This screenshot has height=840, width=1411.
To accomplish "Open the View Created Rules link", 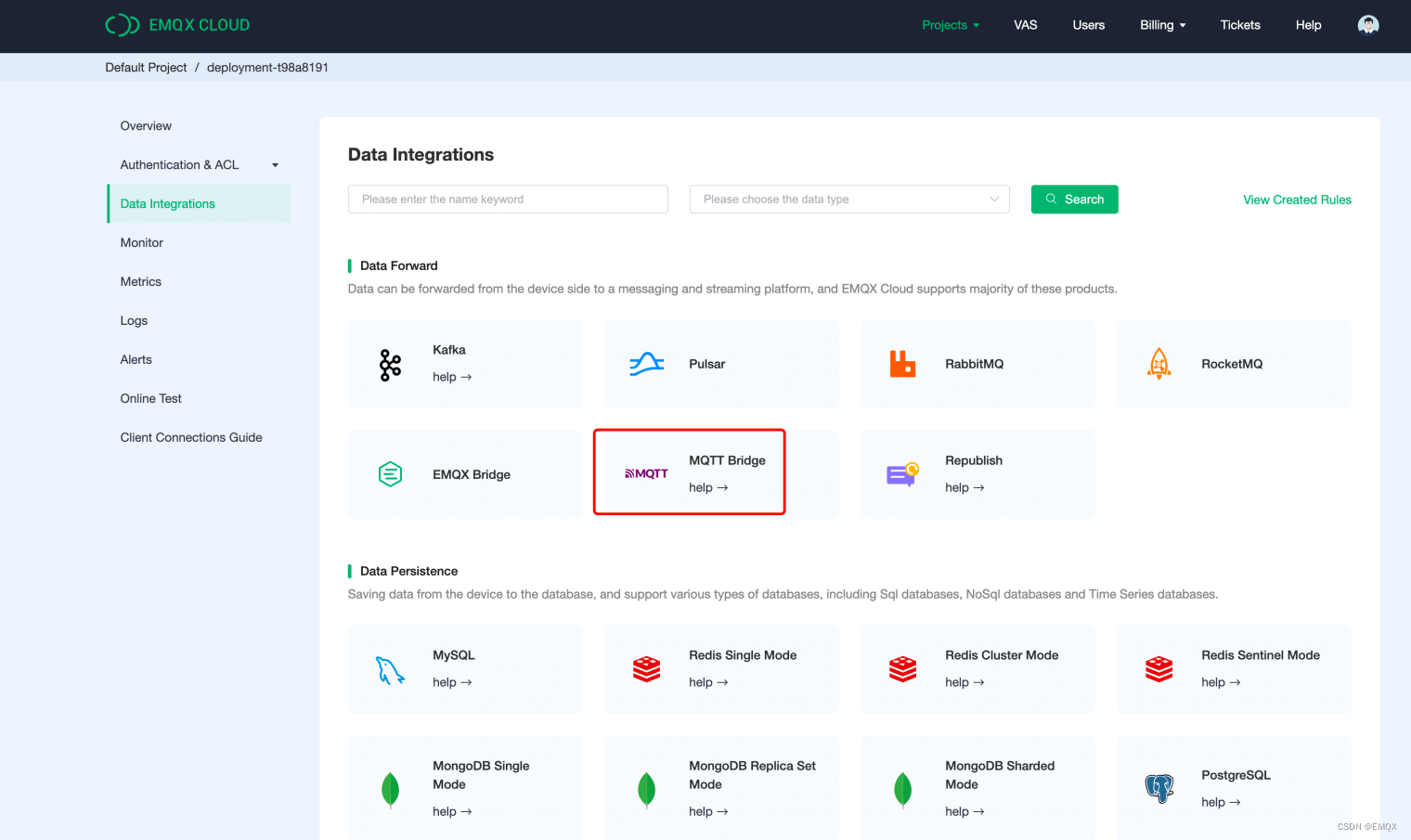I will coord(1297,200).
